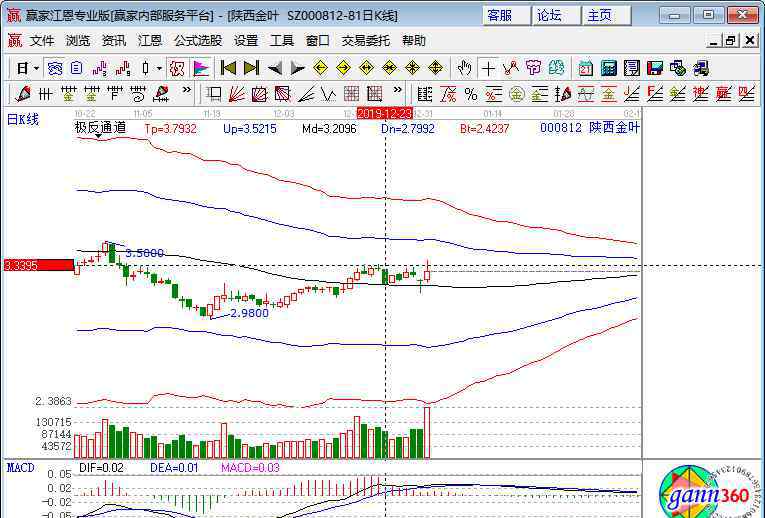Click yellow diamond with vertical arrows
The image size is (765, 518).
pyautogui.click(x=435, y=68)
